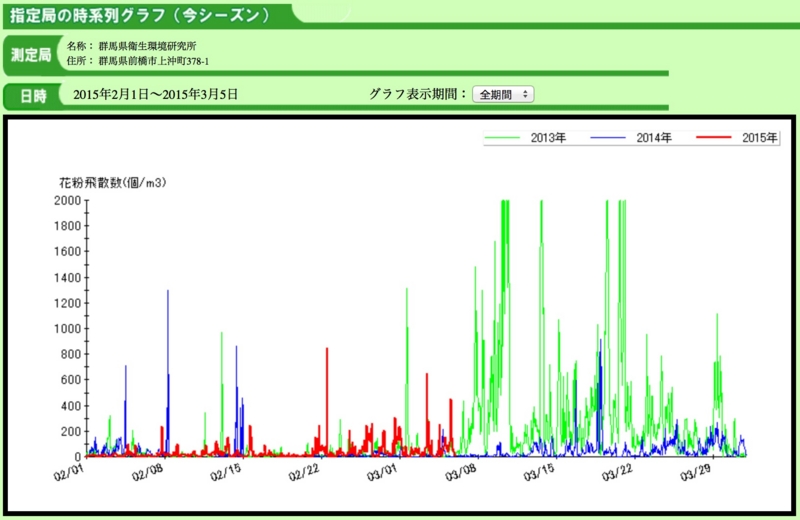Click the グラフ表示期間 label
800x520 pixels.
[x=418, y=94]
